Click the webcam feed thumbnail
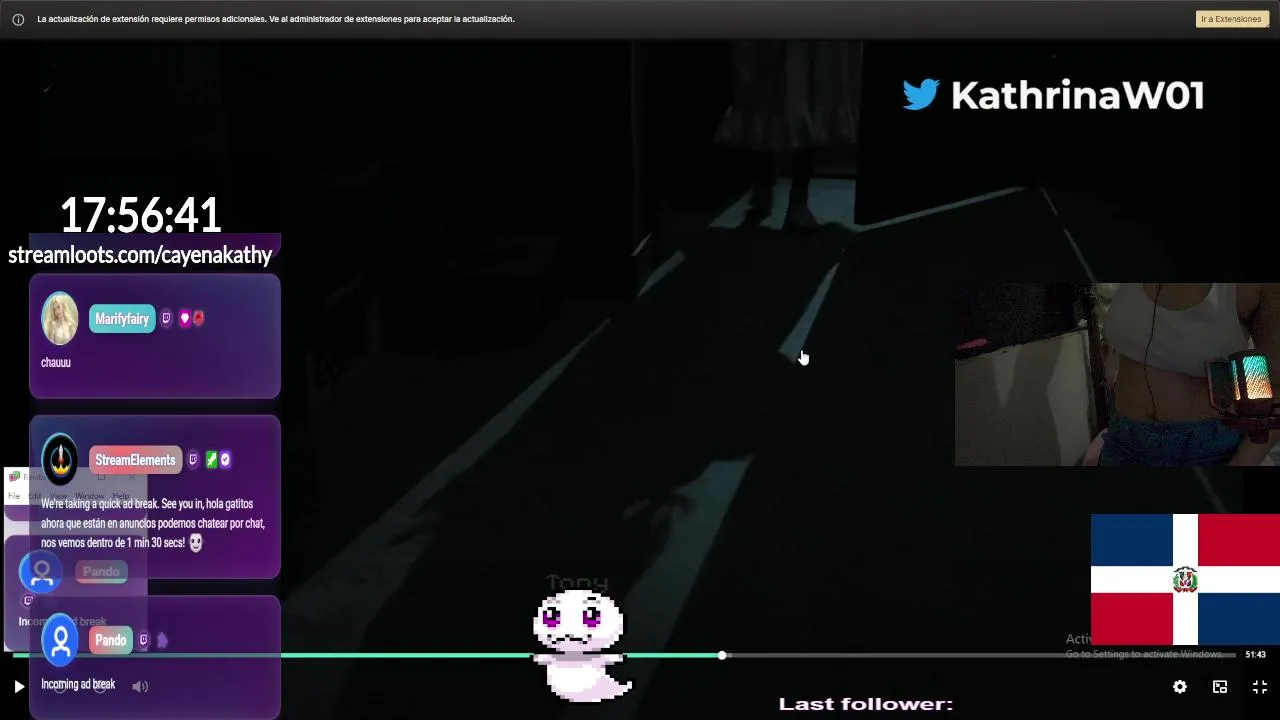 coord(1117,374)
